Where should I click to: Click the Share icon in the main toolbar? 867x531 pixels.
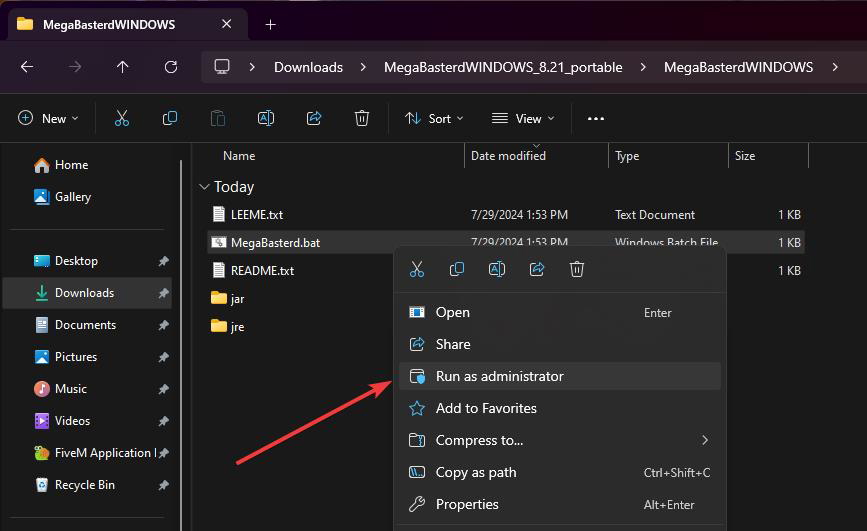pyautogui.click(x=314, y=118)
